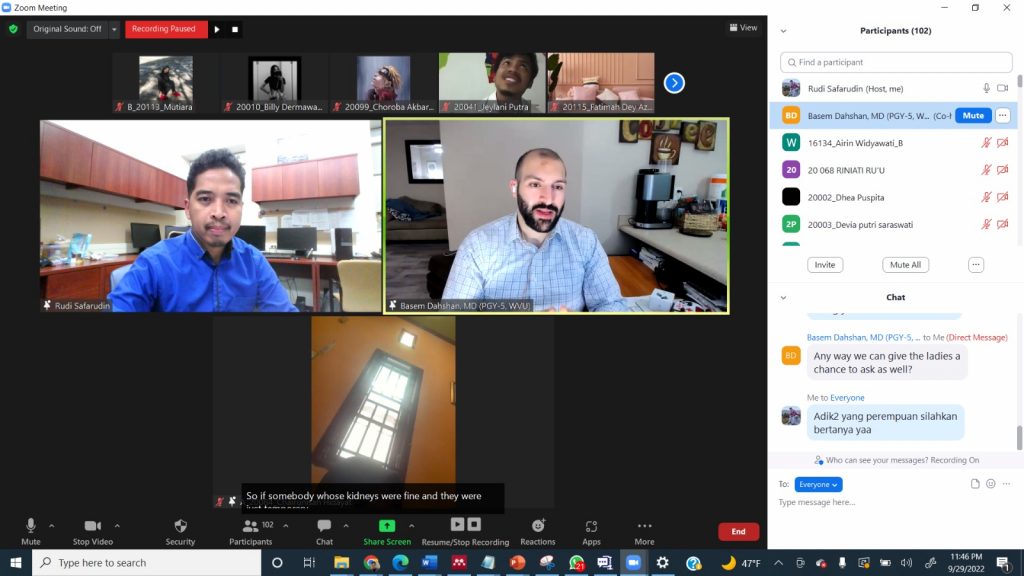1024x576 pixels.
Task: Click the More options ellipsis in toolbar
Action: pyautogui.click(x=644, y=526)
